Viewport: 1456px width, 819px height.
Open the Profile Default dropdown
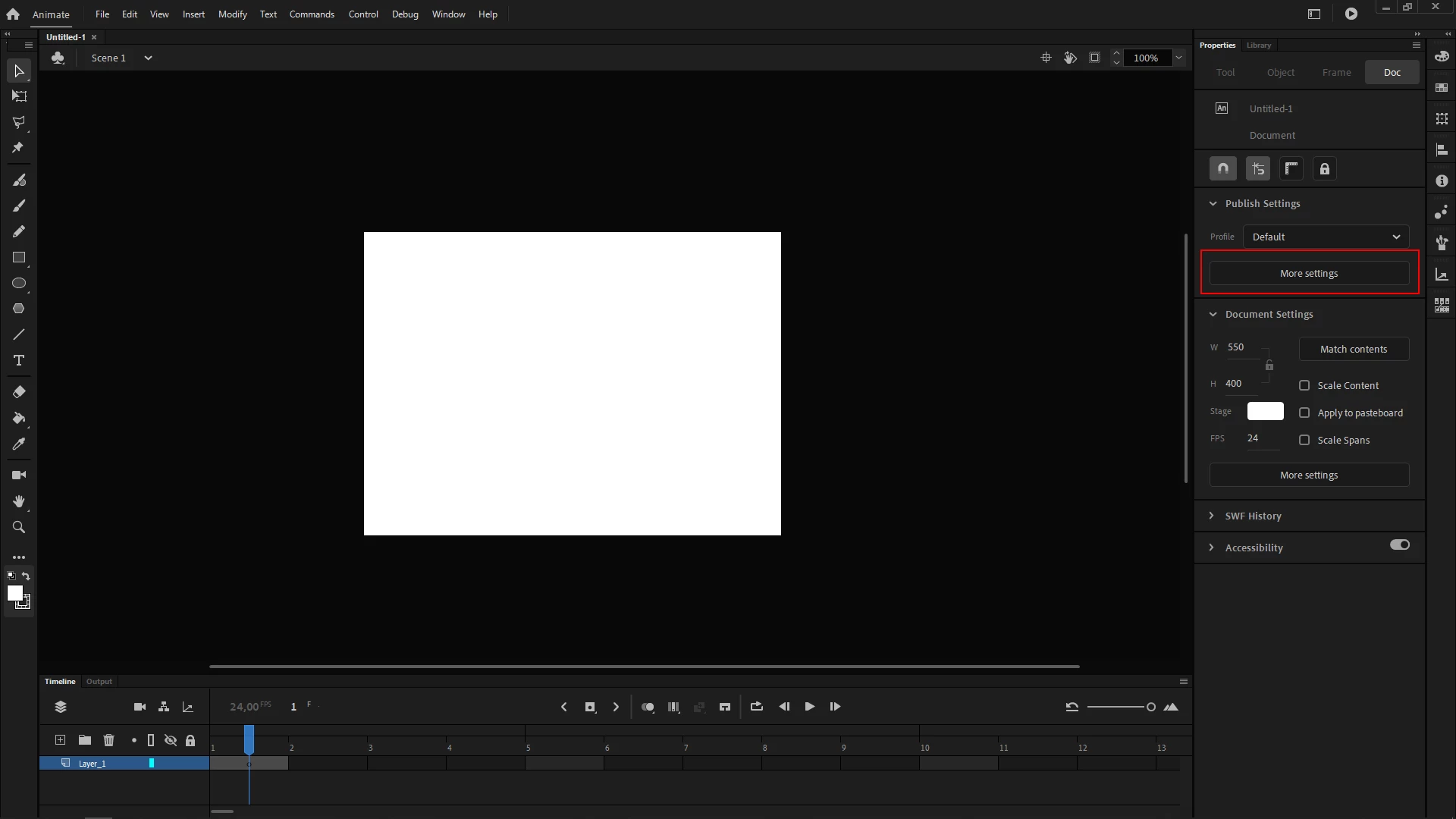(1326, 237)
